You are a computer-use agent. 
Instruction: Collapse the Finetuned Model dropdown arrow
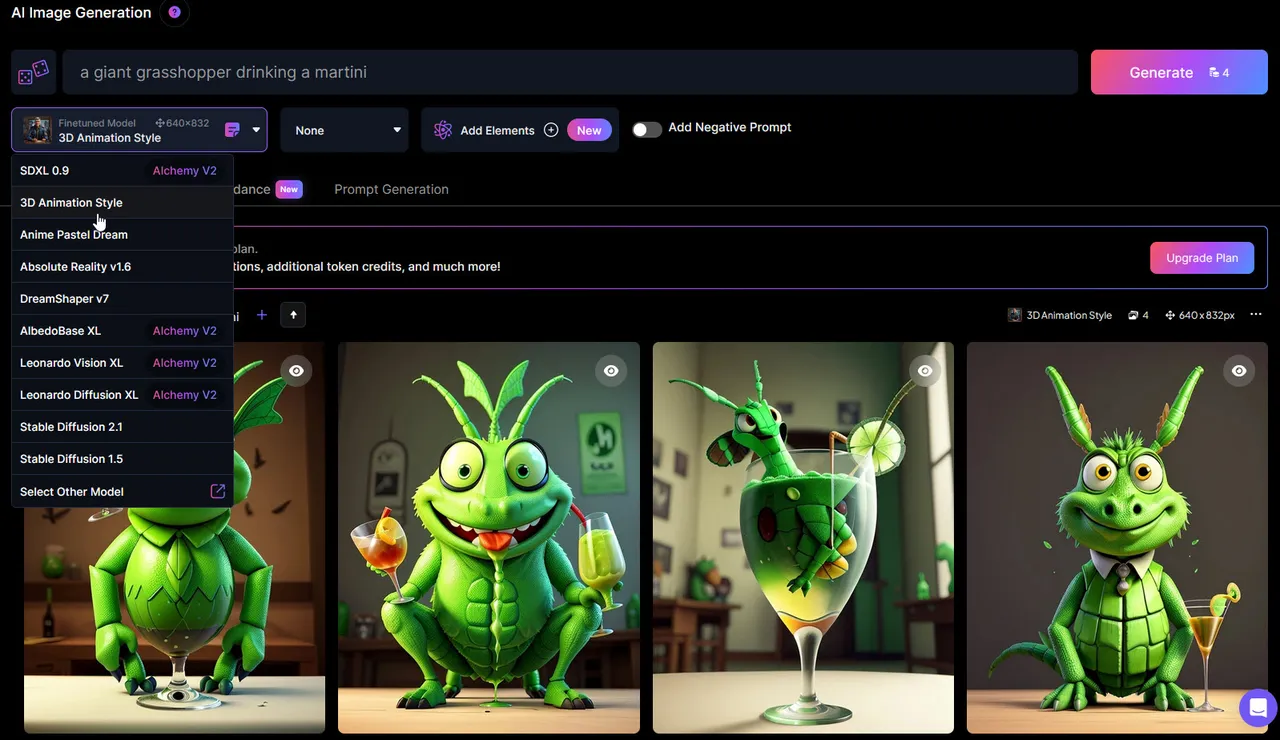pyautogui.click(x=256, y=130)
